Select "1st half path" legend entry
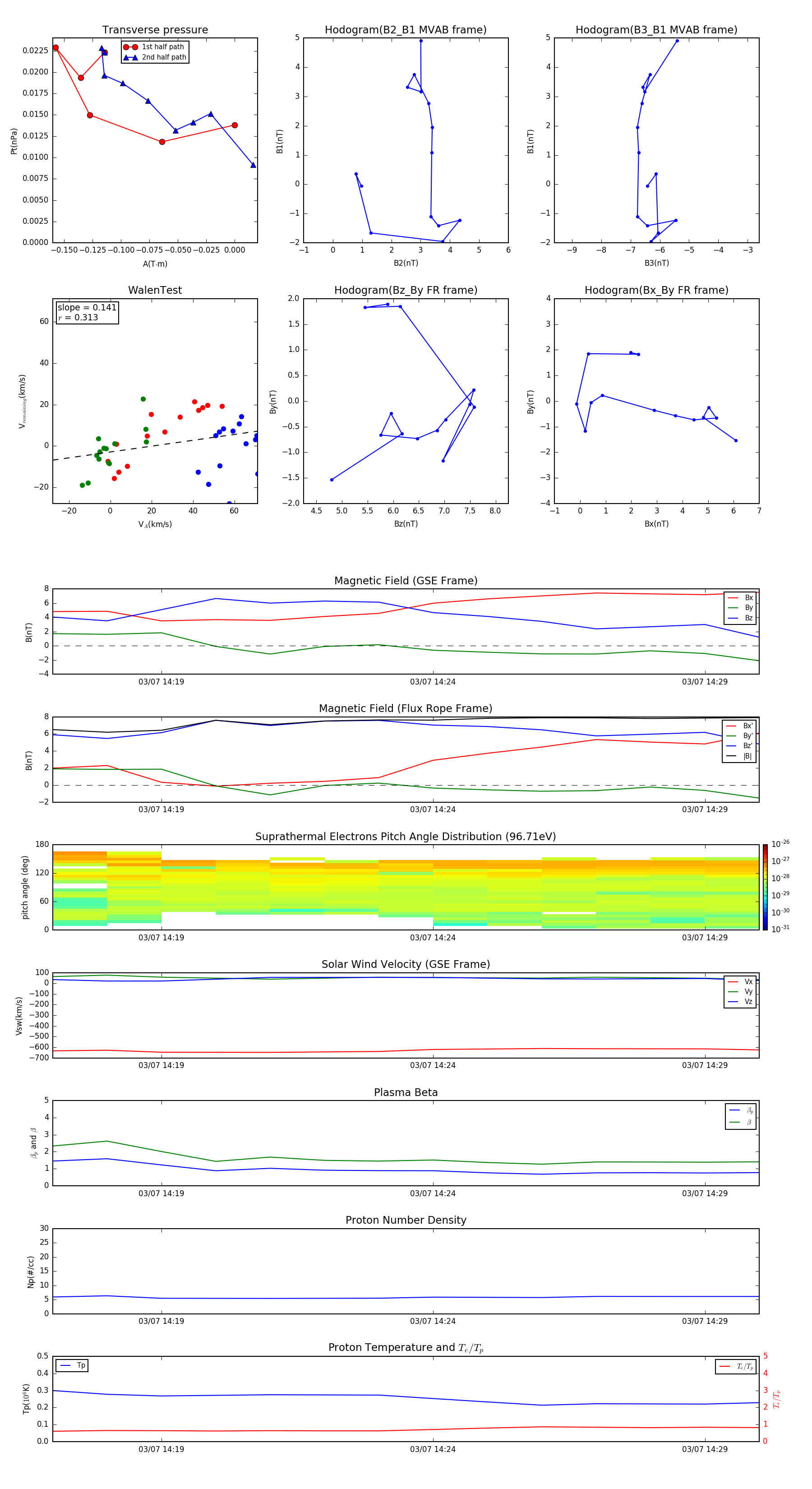Screen dimensions: 812x1489 154,47
